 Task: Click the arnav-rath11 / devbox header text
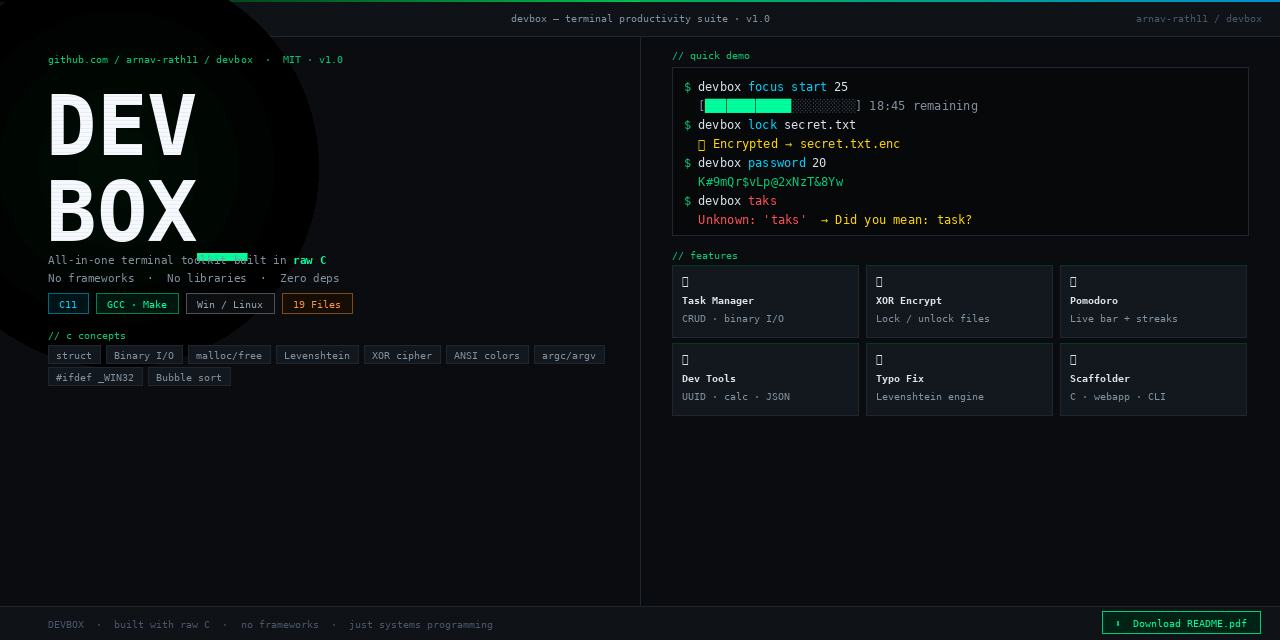pos(1198,19)
